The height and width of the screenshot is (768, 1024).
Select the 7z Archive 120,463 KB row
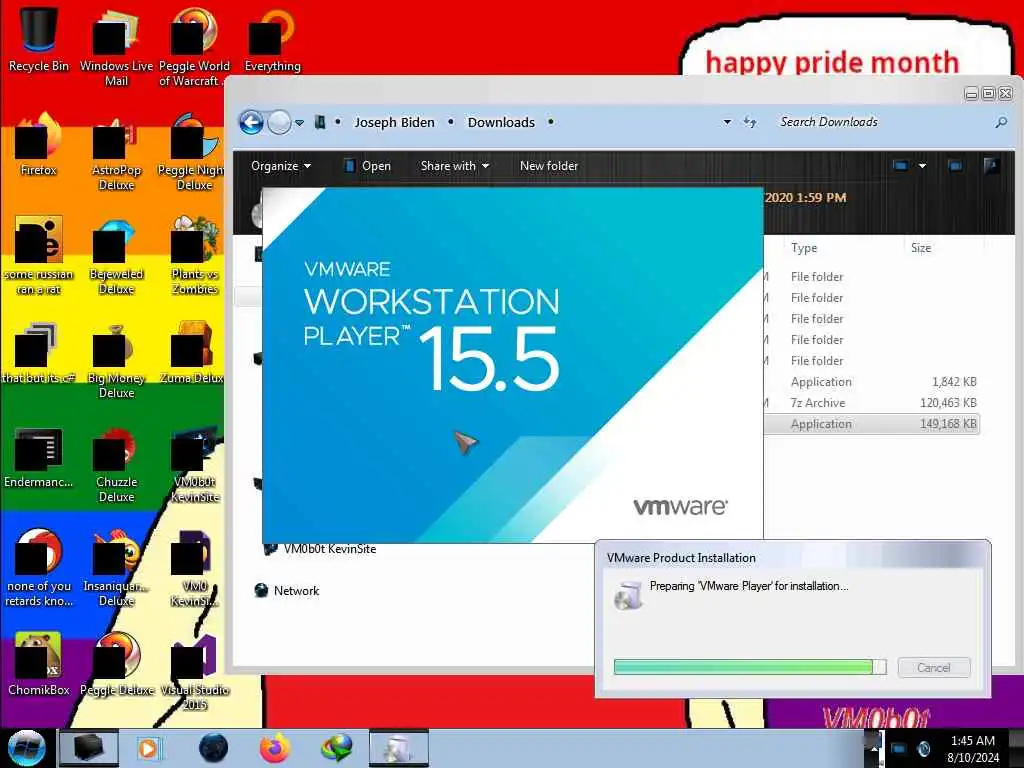(x=872, y=403)
